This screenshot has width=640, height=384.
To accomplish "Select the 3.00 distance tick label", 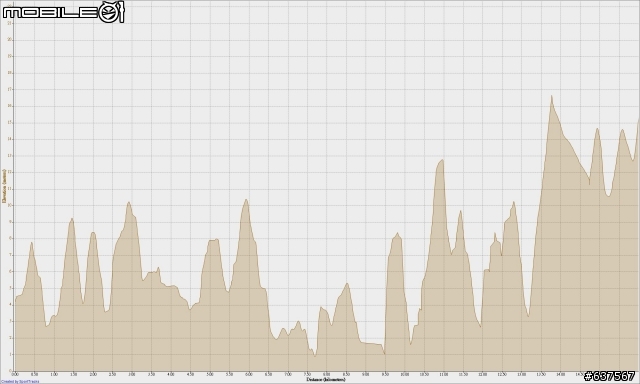I will point(132,374).
